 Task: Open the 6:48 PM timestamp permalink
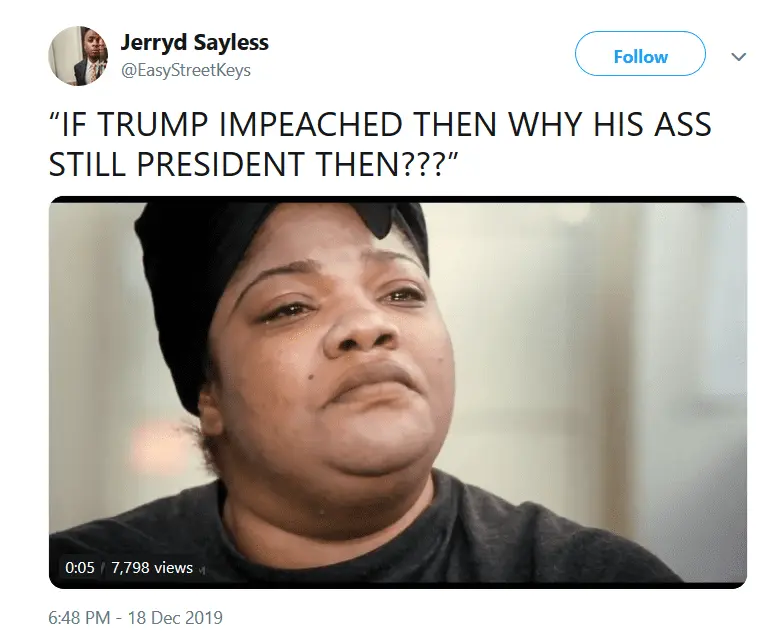pyautogui.click(x=79, y=618)
